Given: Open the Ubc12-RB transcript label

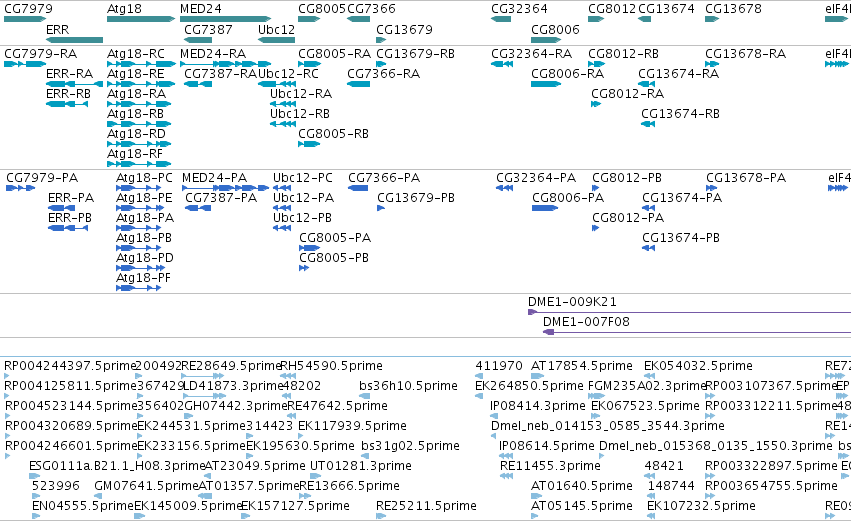Looking at the screenshot, I should [300, 114].
